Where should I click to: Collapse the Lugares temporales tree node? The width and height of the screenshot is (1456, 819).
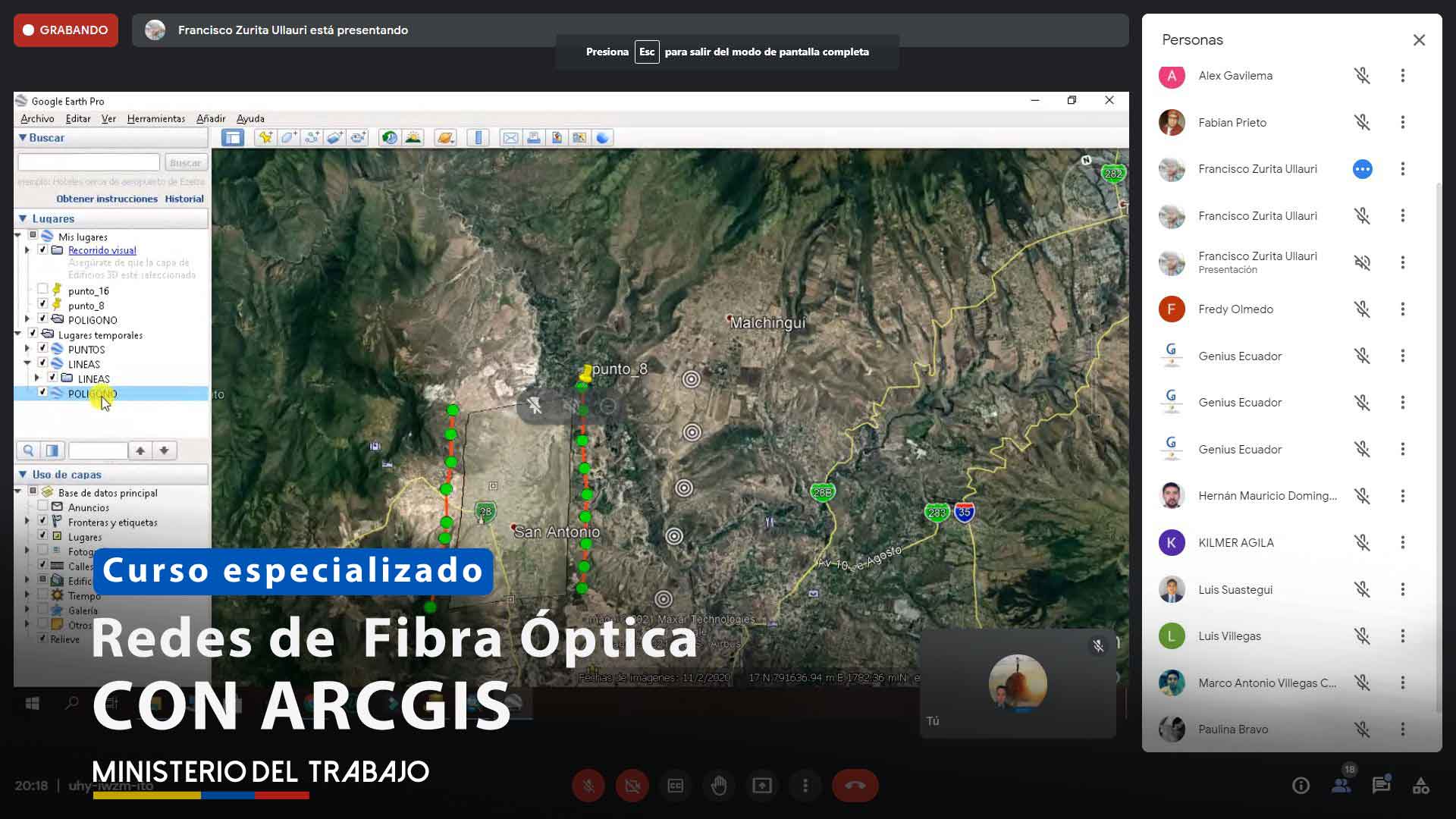[18, 334]
